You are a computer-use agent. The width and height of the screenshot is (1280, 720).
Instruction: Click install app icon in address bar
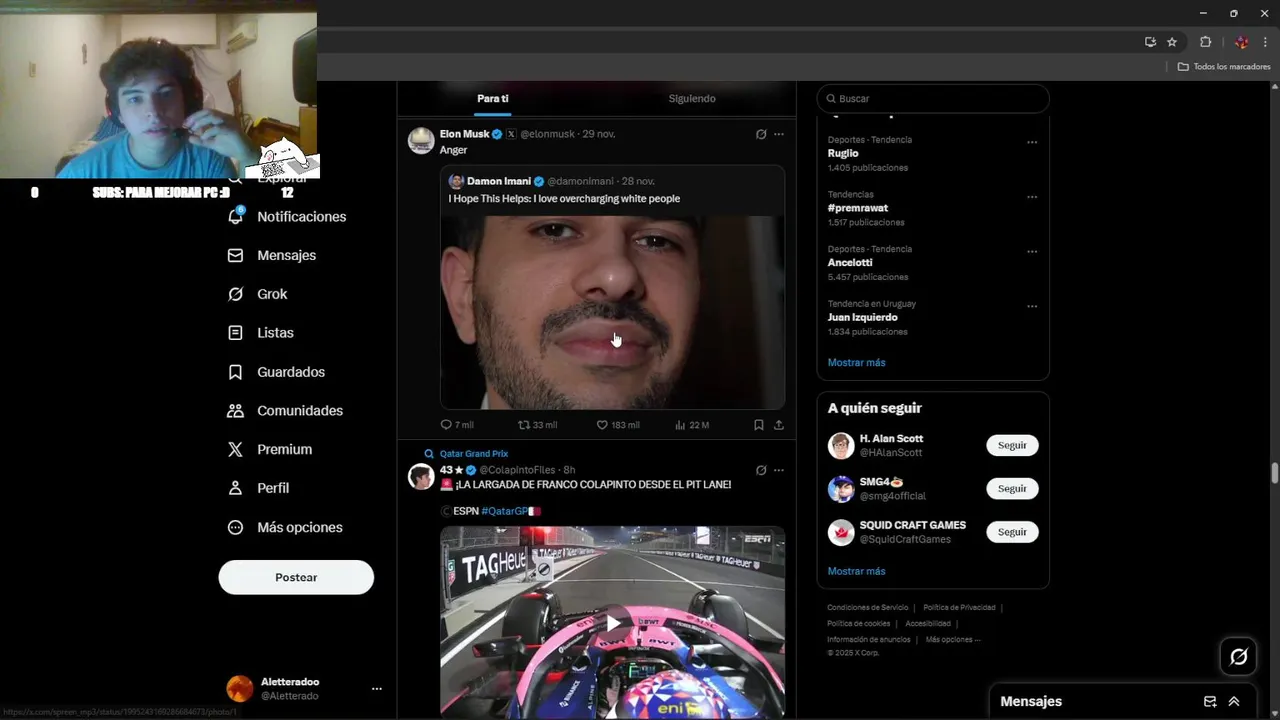coord(1150,42)
